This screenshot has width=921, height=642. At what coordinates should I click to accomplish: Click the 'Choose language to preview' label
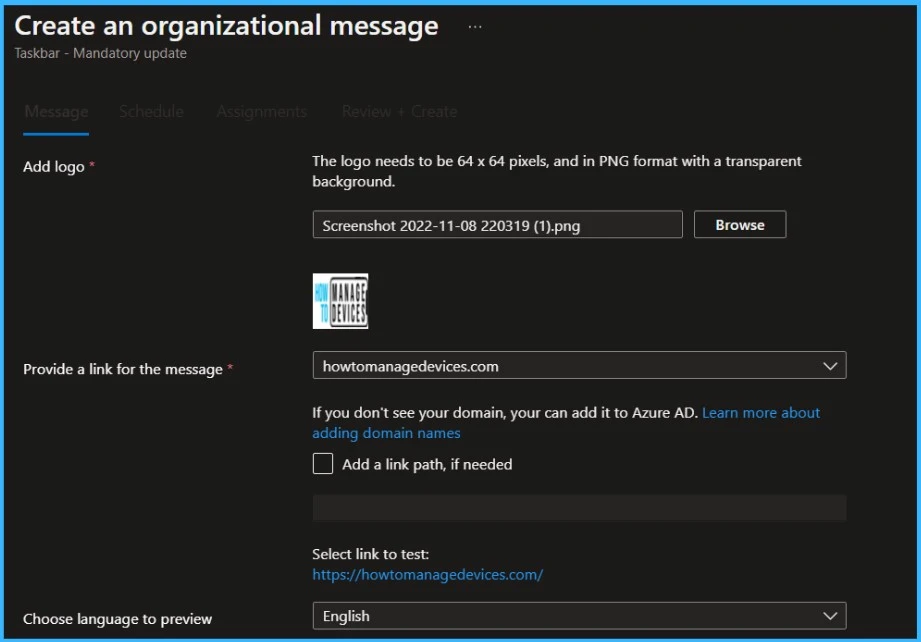[118, 619]
